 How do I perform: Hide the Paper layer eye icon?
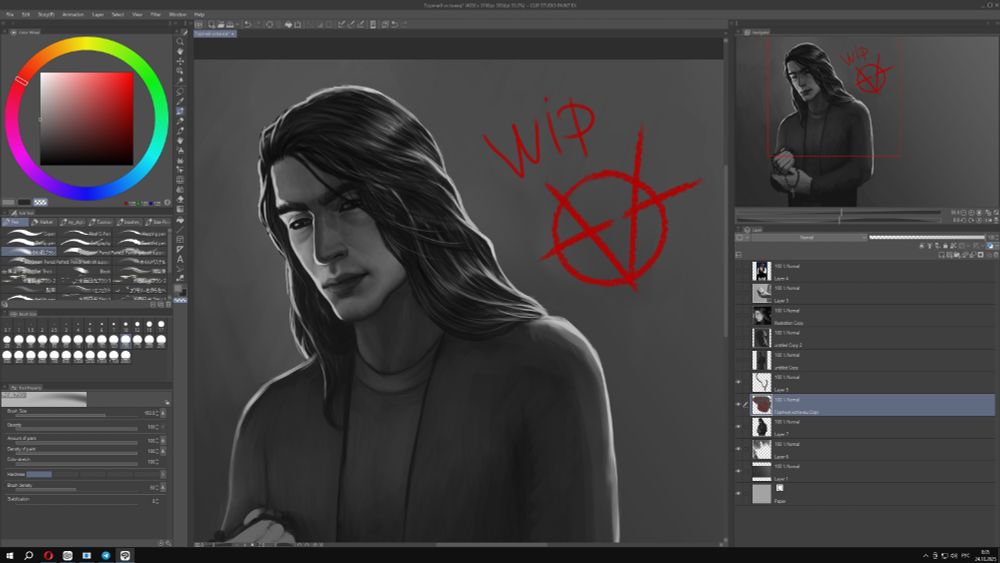click(739, 494)
